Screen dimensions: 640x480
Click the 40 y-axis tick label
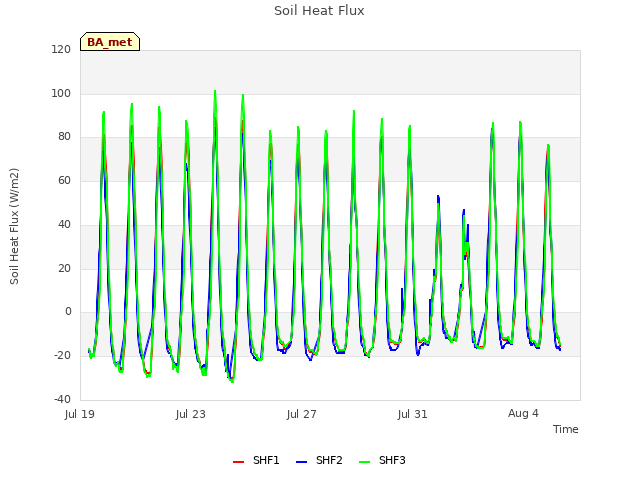point(64,224)
